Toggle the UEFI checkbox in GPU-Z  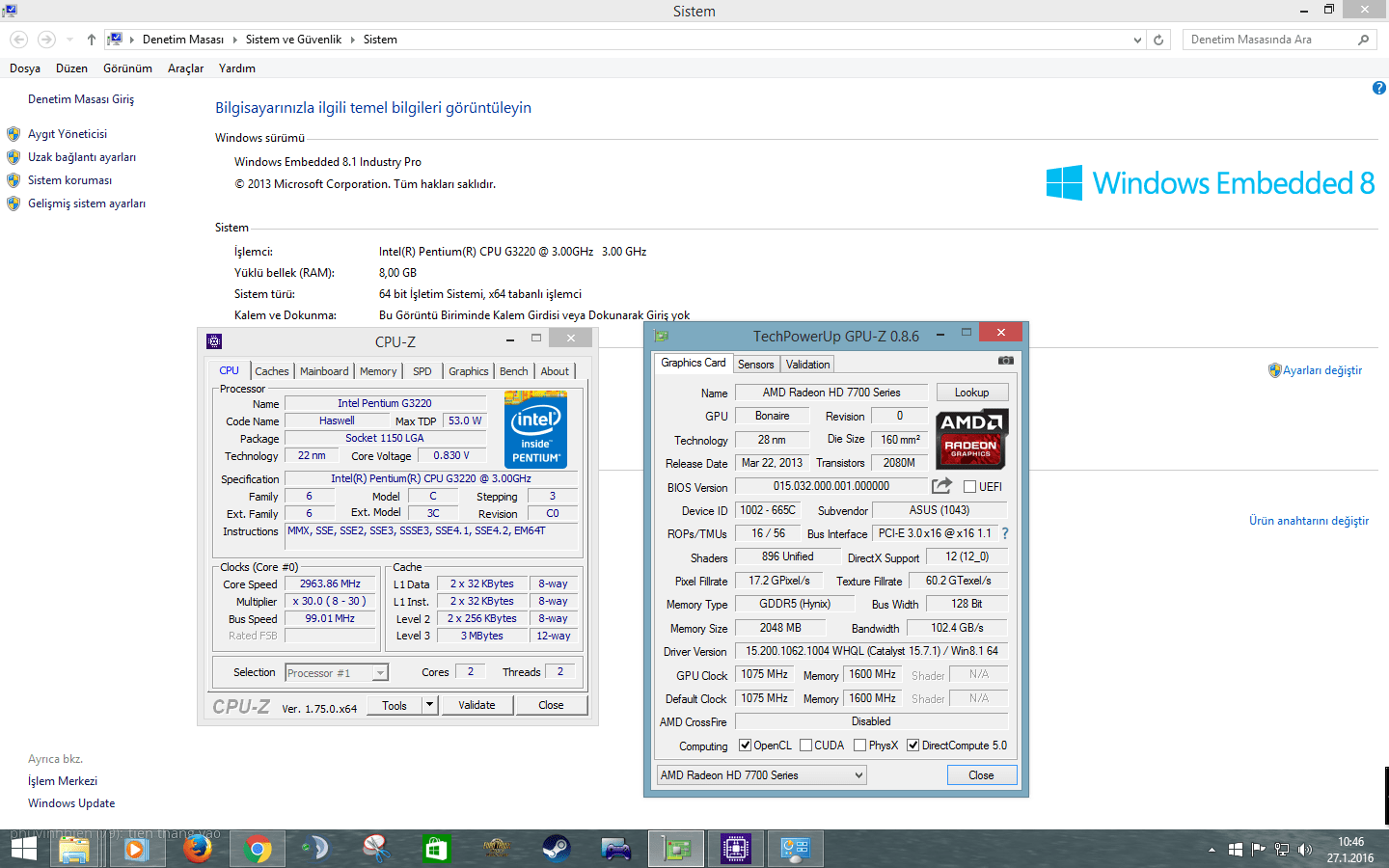(x=969, y=487)
